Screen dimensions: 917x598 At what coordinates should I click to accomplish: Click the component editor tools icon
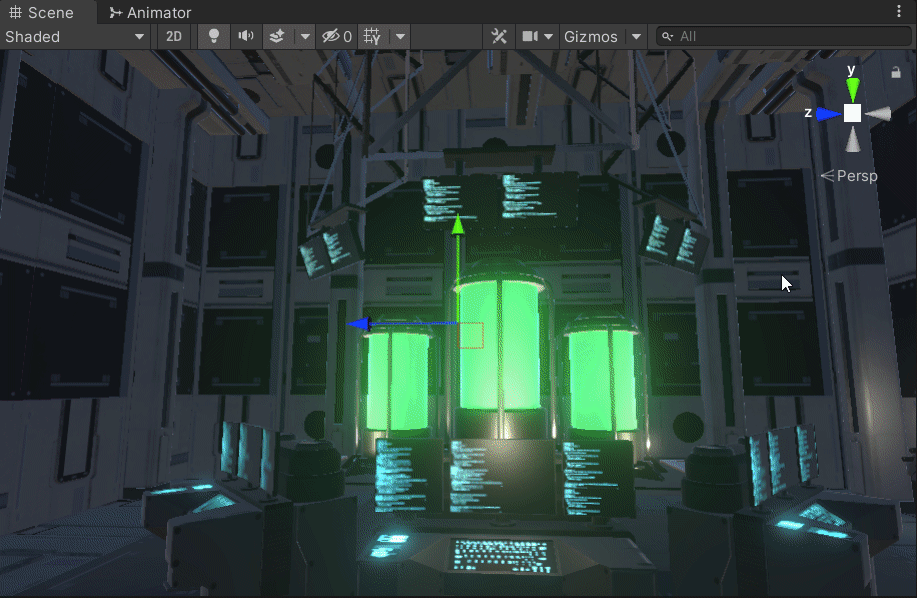point(499,36)
